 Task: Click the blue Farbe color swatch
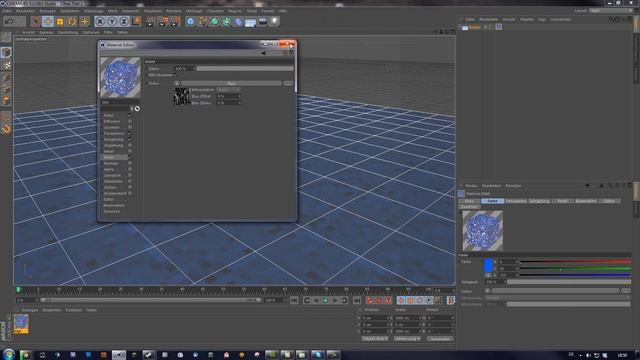click(488, 265)
